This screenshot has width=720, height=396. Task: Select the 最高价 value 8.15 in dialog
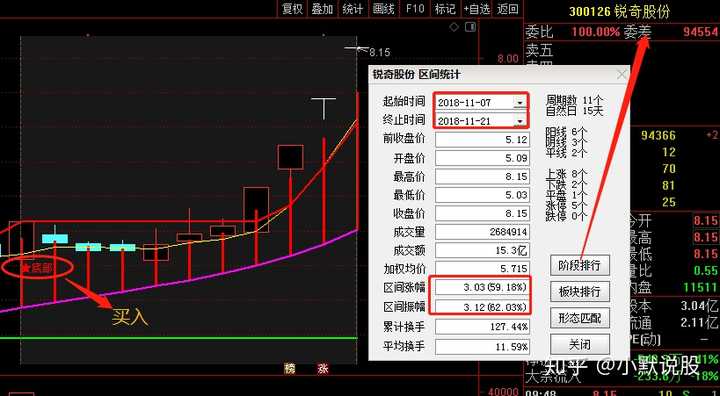click(x=482, y=176)
